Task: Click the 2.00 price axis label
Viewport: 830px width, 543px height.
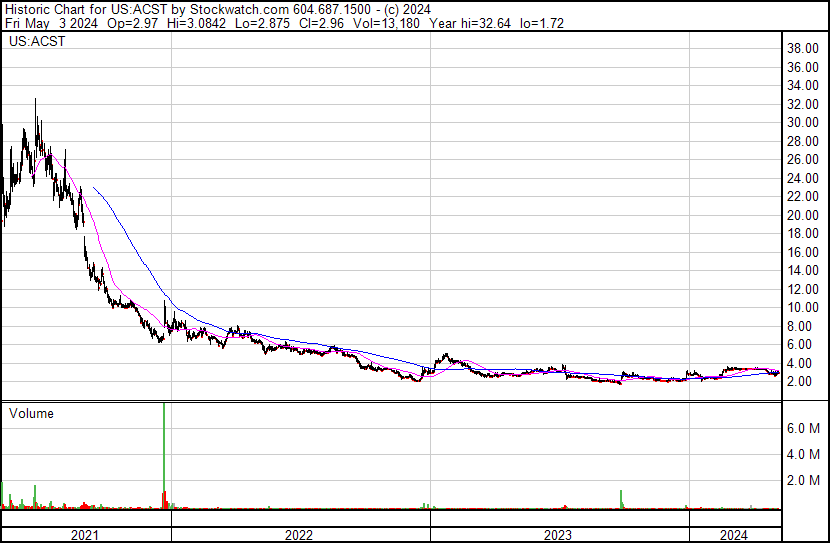Action: [799, 382]
